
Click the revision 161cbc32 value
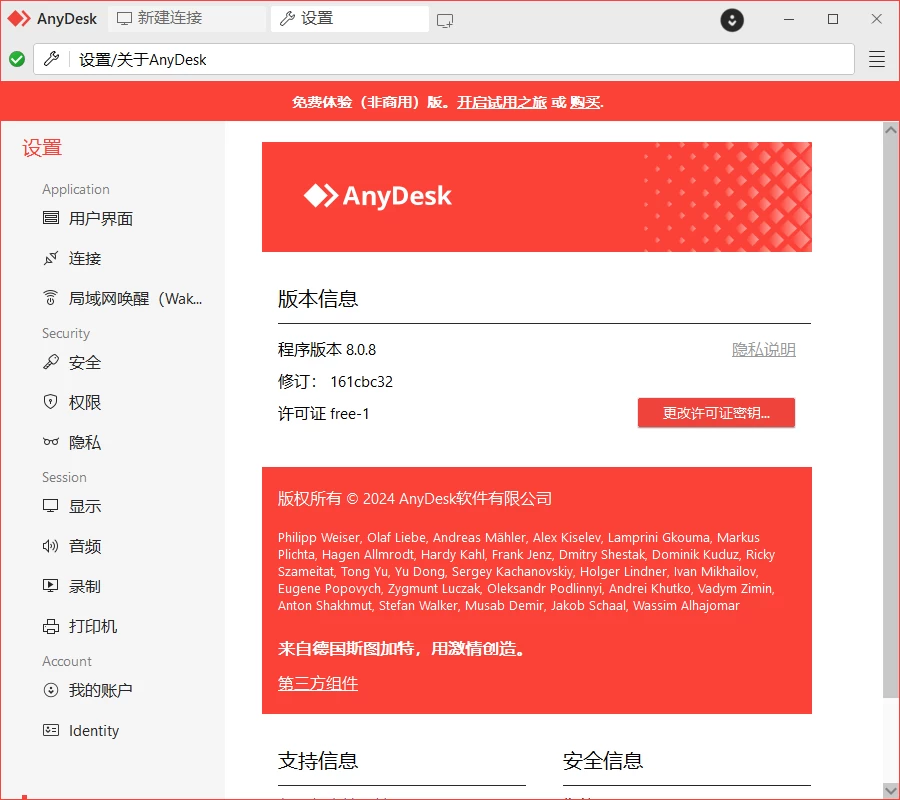point(362,382)
